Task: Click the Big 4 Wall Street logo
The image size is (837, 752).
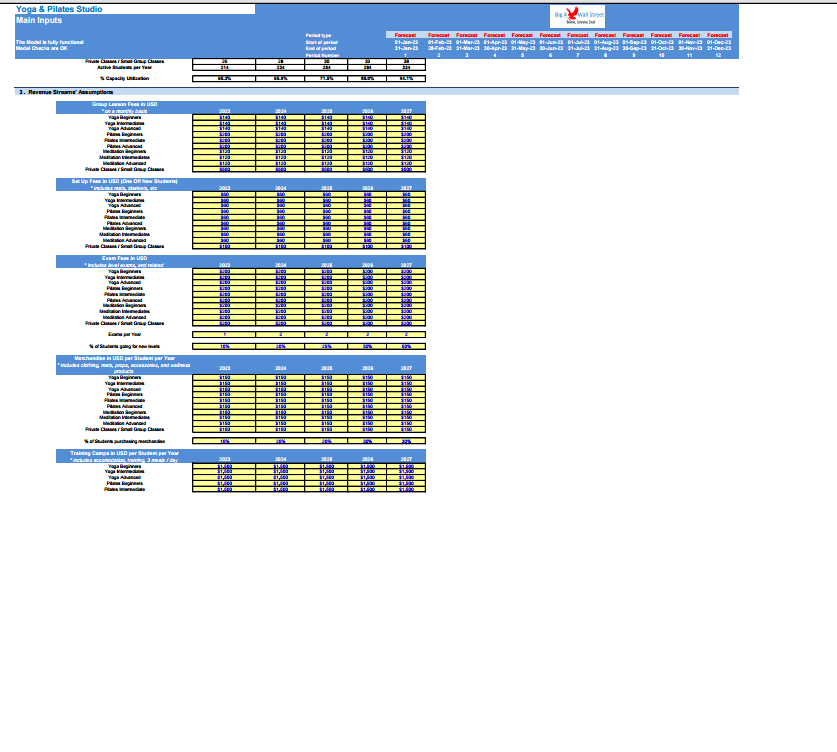Action: coord(578,16)
